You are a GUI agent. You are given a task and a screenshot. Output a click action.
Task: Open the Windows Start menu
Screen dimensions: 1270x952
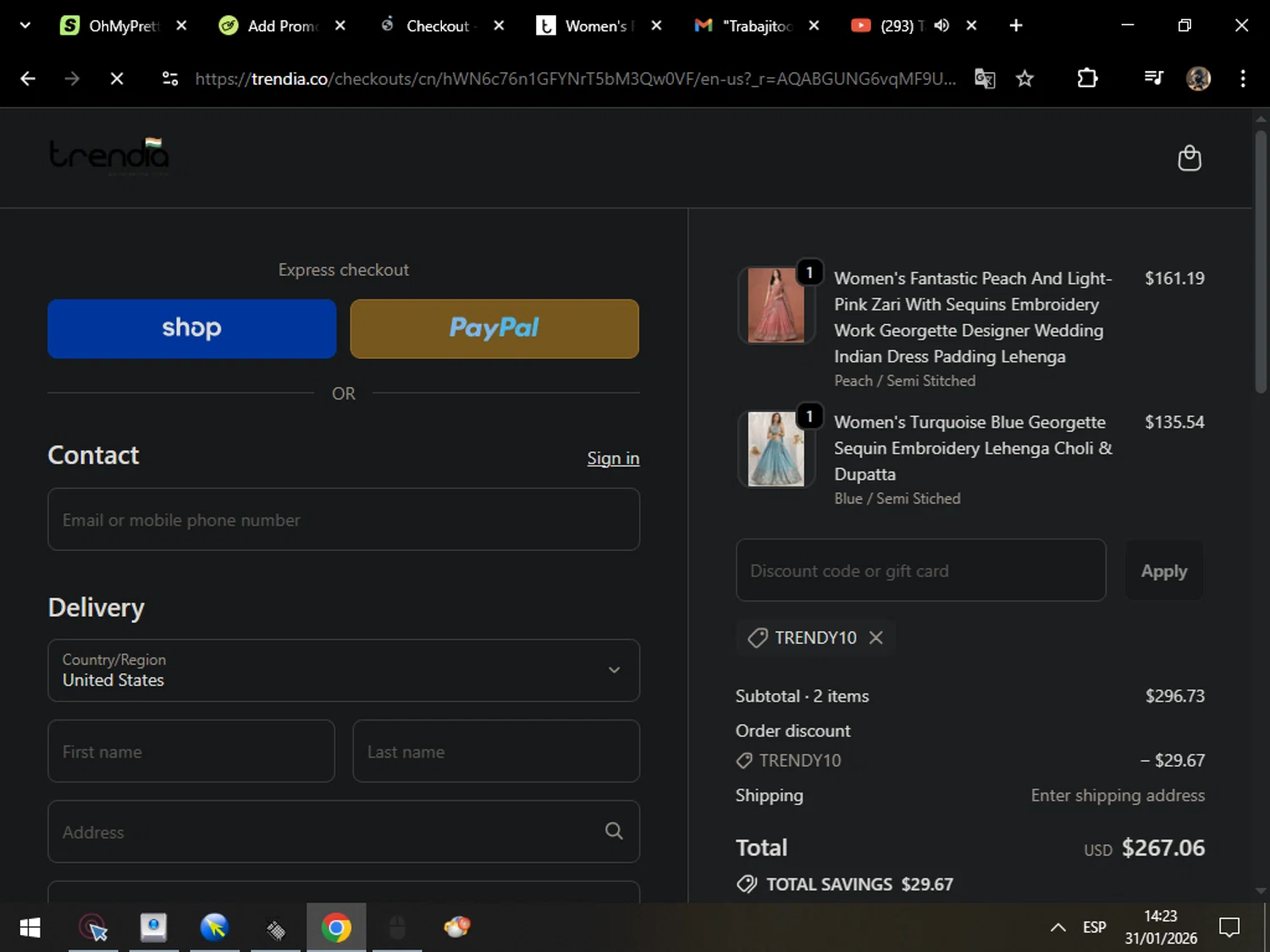[x=30, y=928]
